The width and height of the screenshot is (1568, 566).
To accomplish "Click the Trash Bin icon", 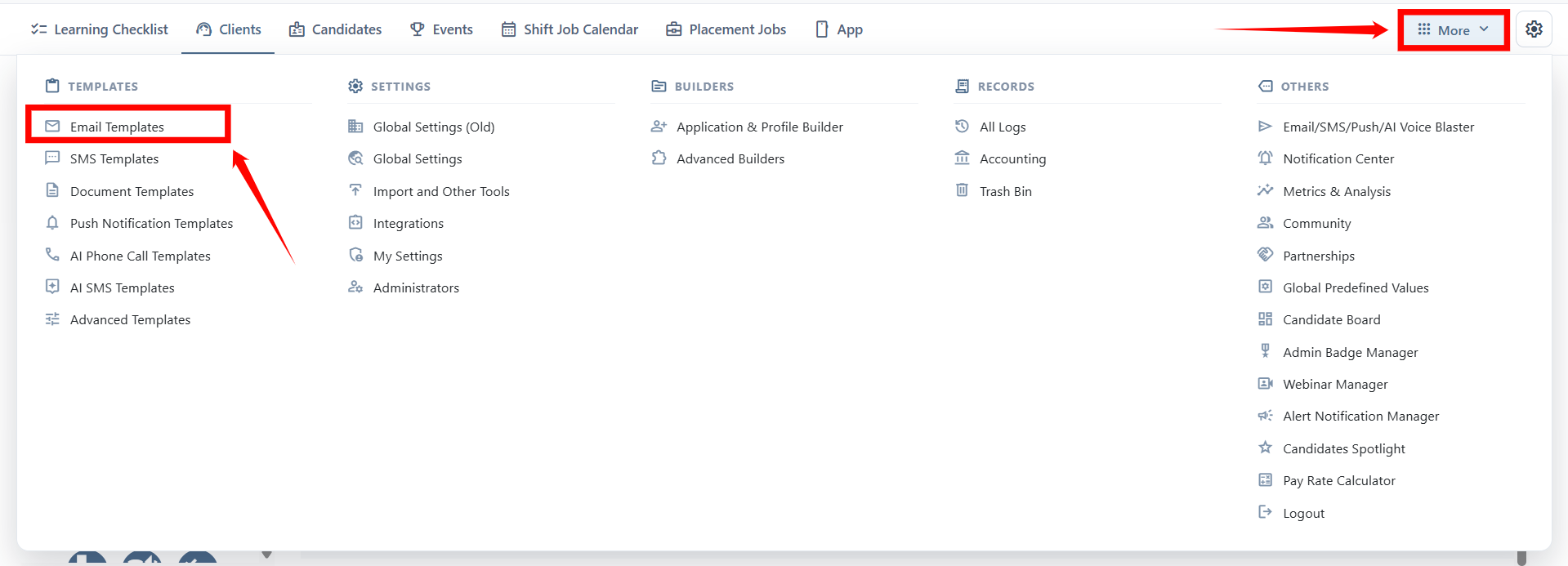I will pos(962,190).
